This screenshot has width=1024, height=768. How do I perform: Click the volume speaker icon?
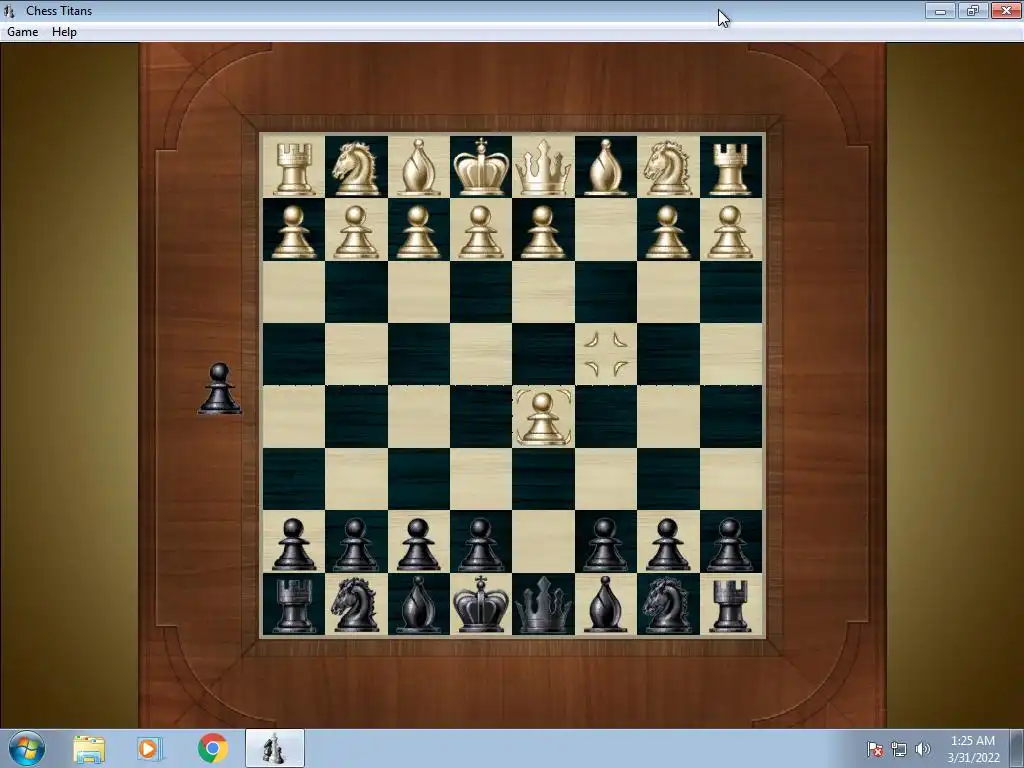coord(923,750)
